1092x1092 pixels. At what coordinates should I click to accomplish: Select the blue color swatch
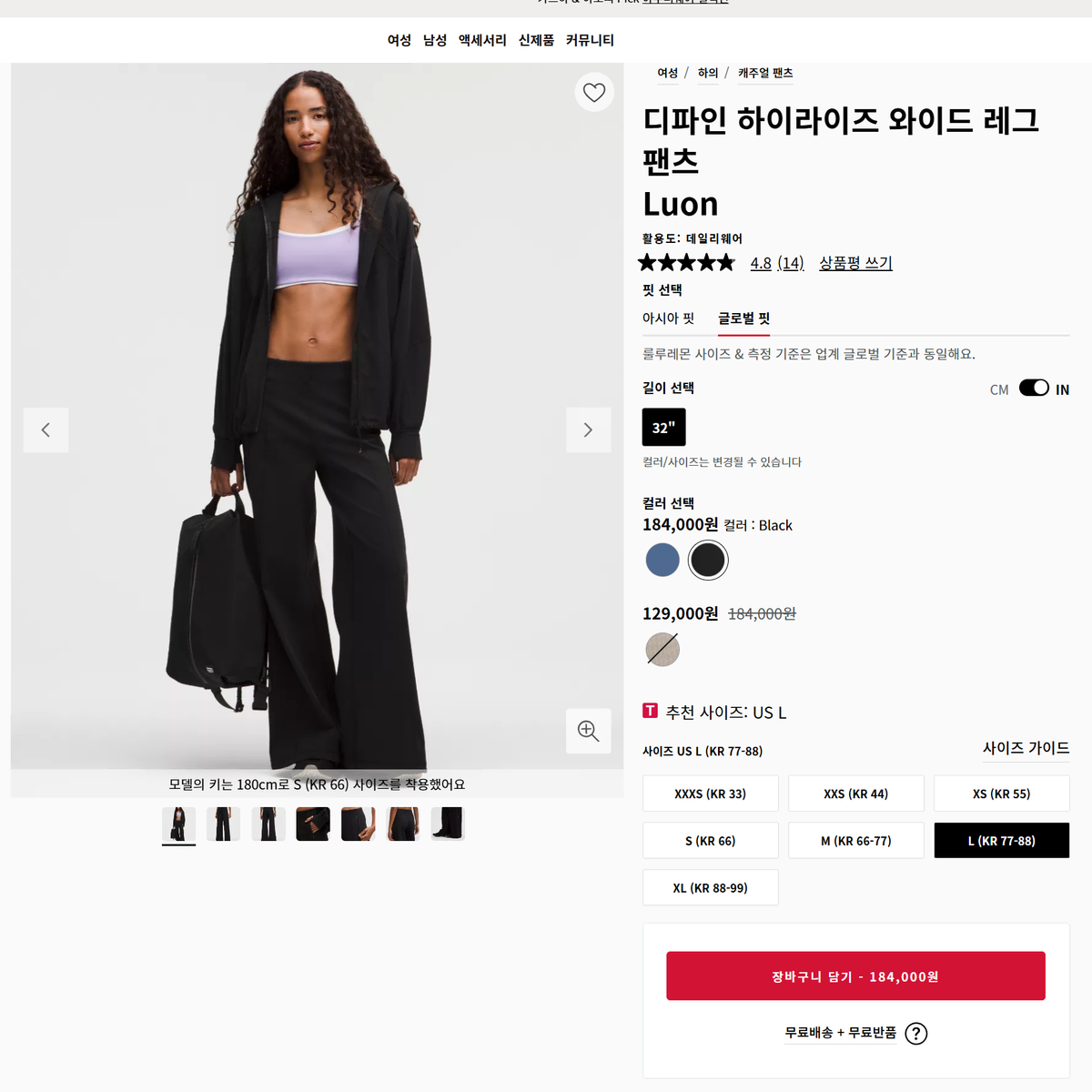[662, 560]
